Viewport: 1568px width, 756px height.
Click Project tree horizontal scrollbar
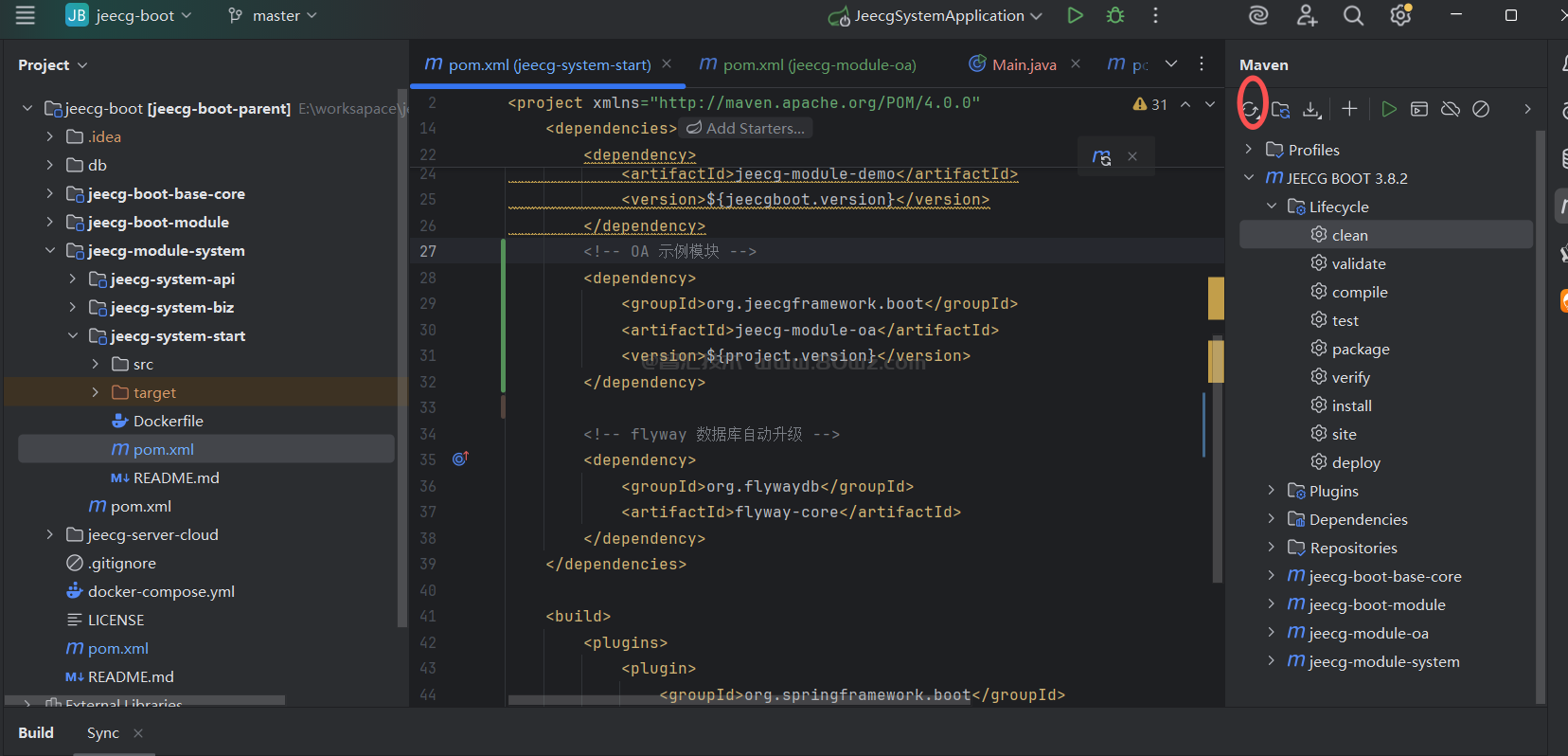(145, 701)
